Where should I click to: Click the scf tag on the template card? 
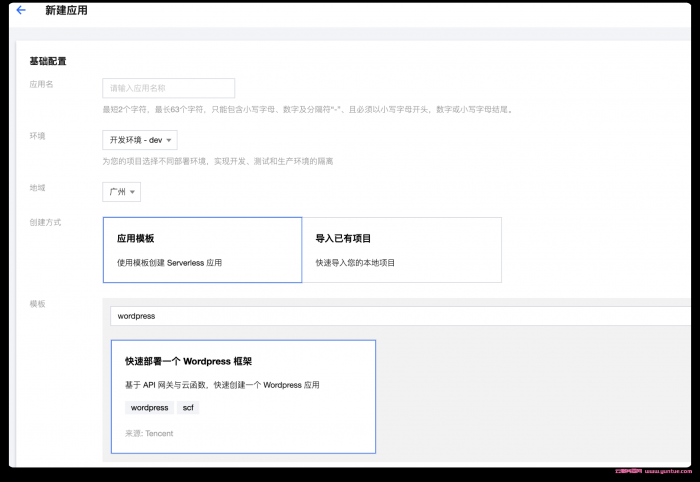pos(189,408)
